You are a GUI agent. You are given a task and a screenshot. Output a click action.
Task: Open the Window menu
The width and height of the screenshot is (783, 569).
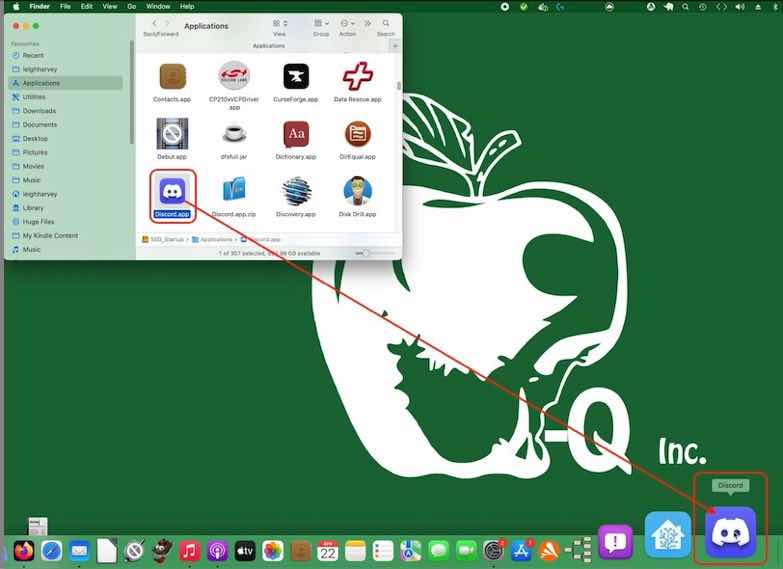point(158,6)
